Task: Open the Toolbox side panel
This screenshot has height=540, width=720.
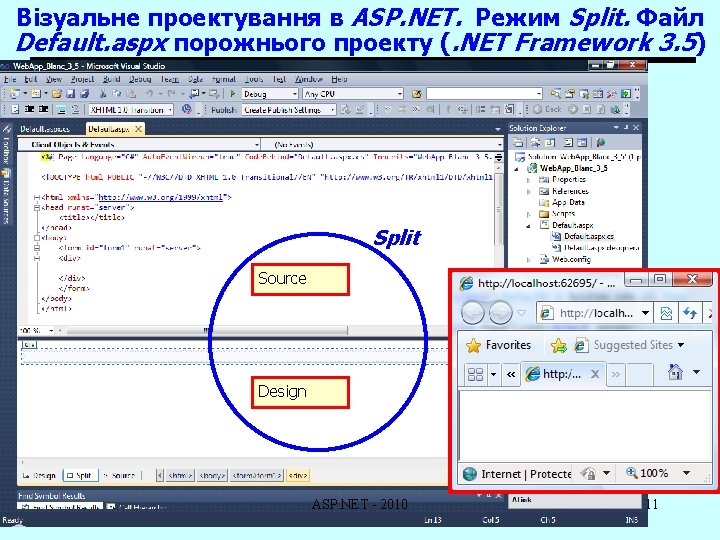Action: point(6,145)
